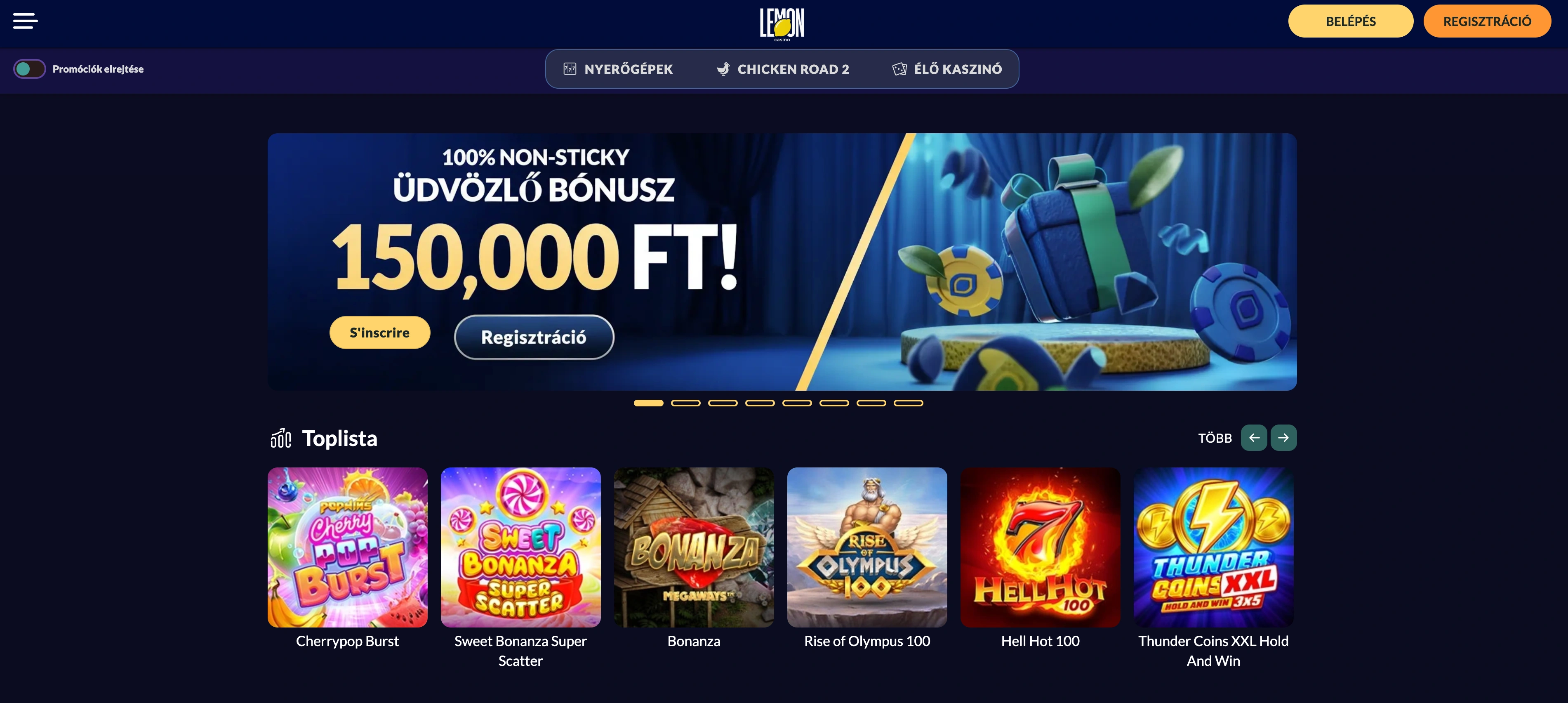This screenshot has width=1568, height=703.
Task: Click the orange Regisztráció header button
Action: pos(1487,21)
